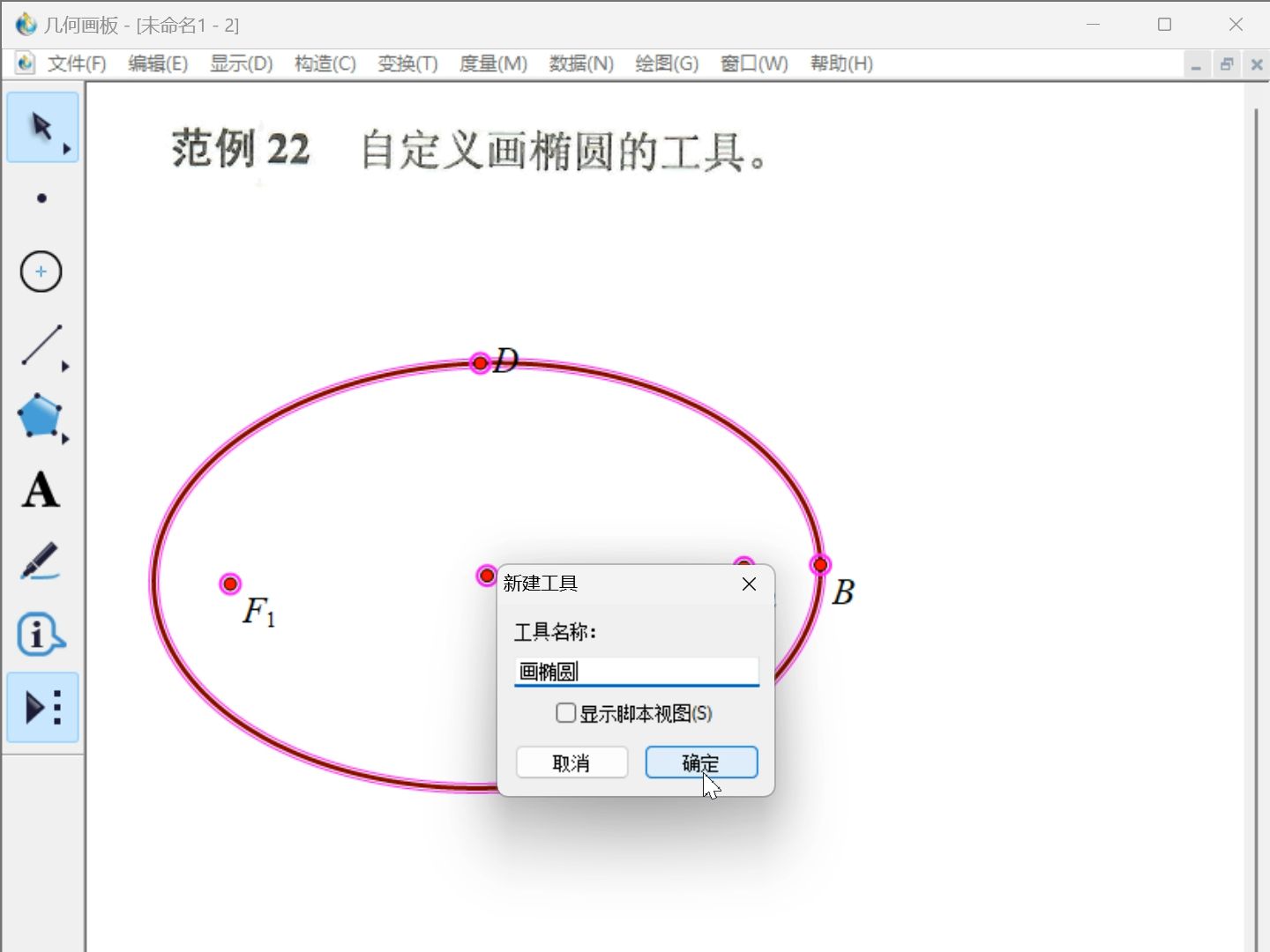Open the 编辑(E) menu

click(158, 63)
